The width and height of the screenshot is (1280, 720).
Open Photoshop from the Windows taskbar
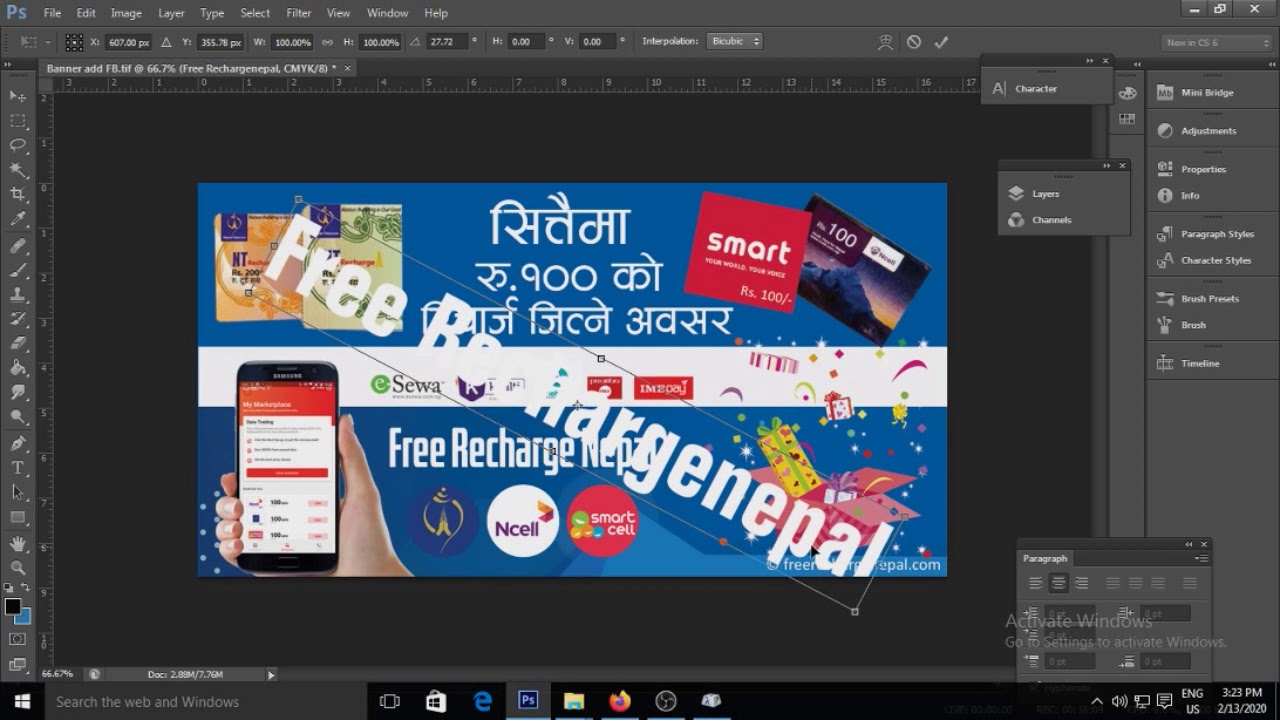tap(528, 701)
